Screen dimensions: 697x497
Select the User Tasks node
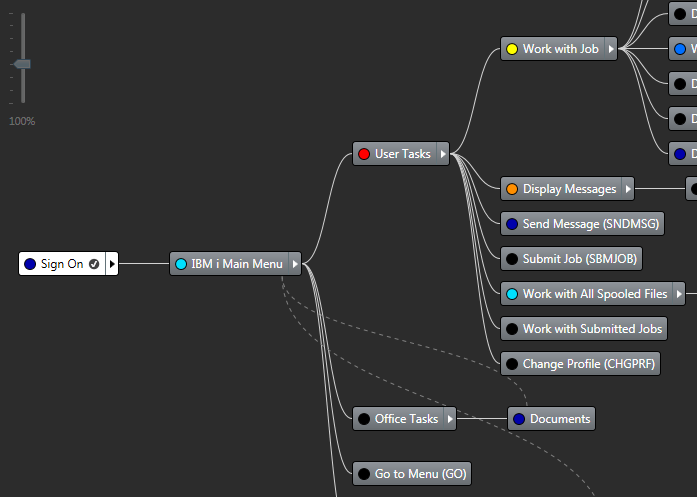(x=401, y=154)
